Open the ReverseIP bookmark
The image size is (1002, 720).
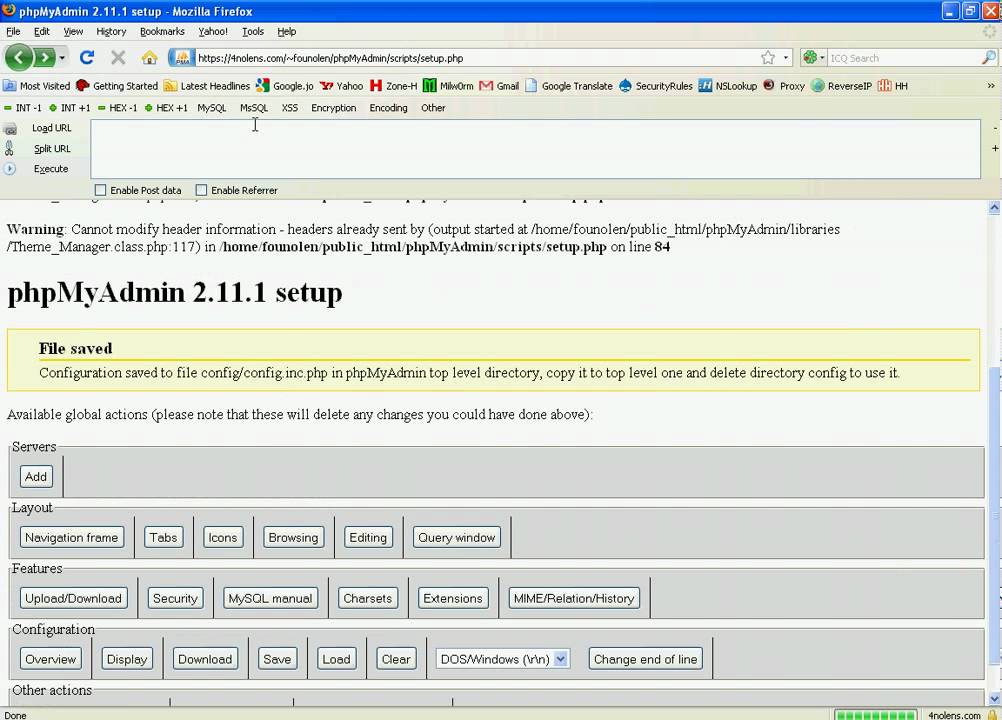[842, 86]
